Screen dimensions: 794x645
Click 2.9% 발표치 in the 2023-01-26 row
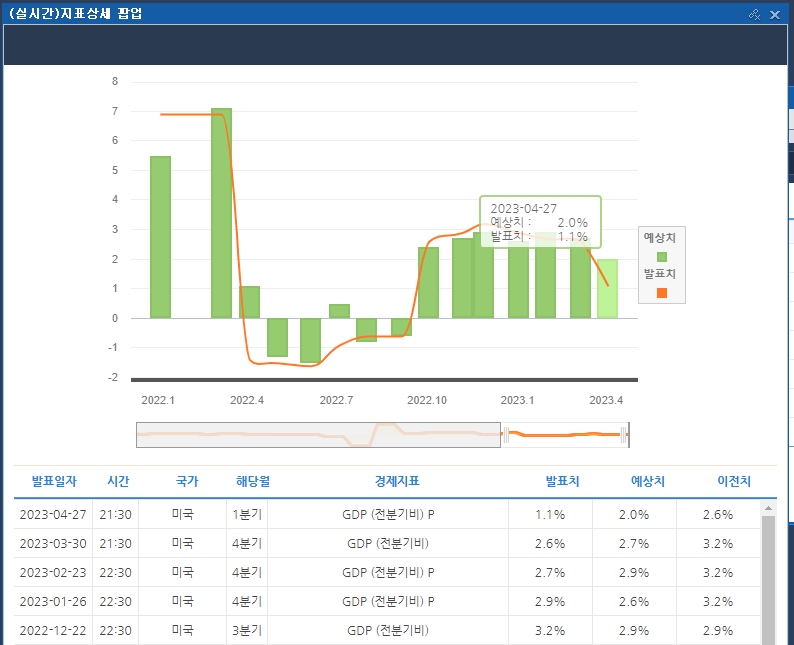coord(550,601)
